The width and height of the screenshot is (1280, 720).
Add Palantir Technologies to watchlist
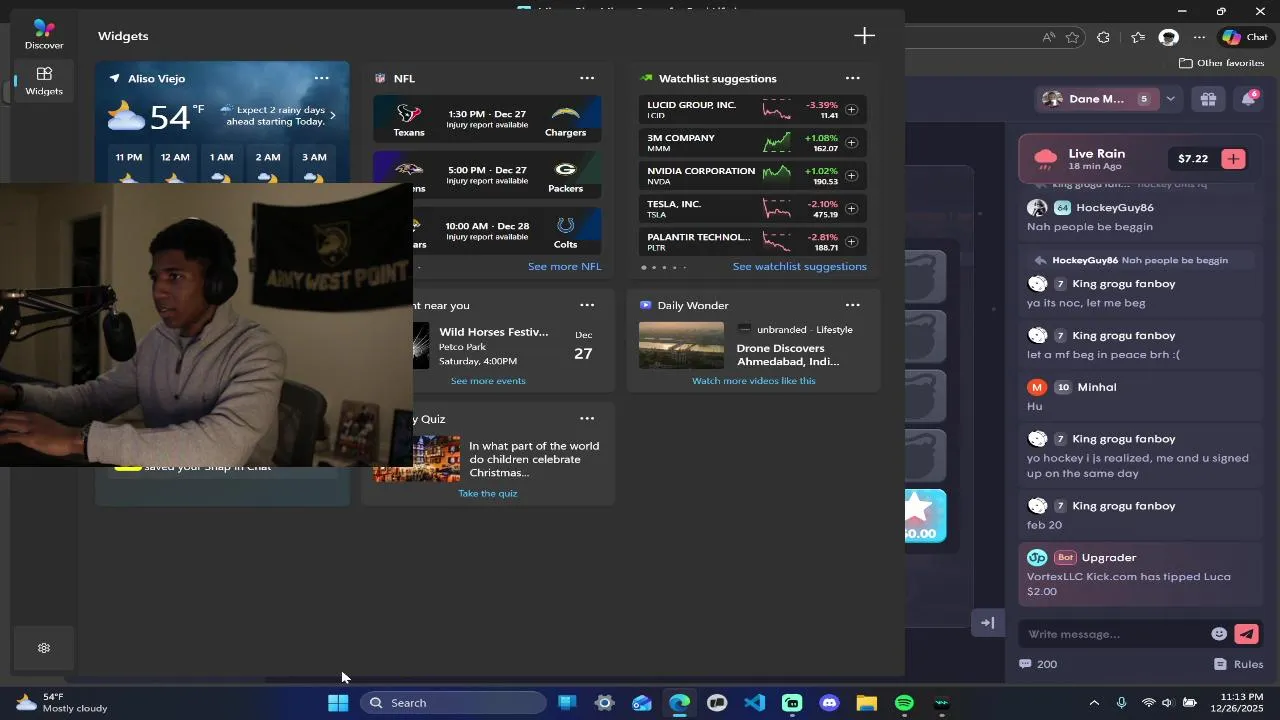pyautogui.click(x=851, y=241)
